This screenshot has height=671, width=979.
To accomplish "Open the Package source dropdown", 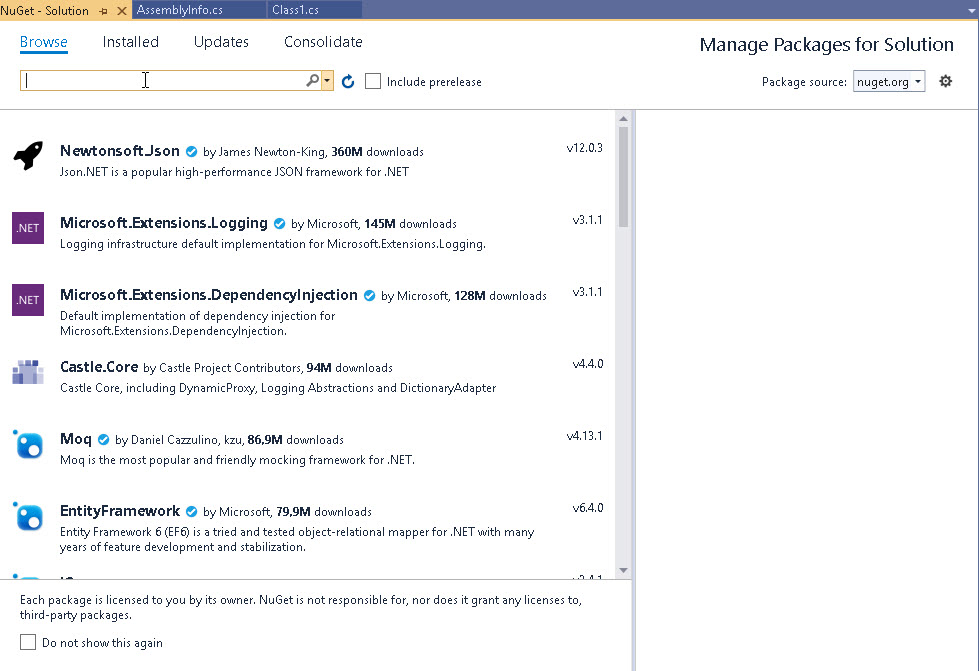I will click(x=889, y=82).
